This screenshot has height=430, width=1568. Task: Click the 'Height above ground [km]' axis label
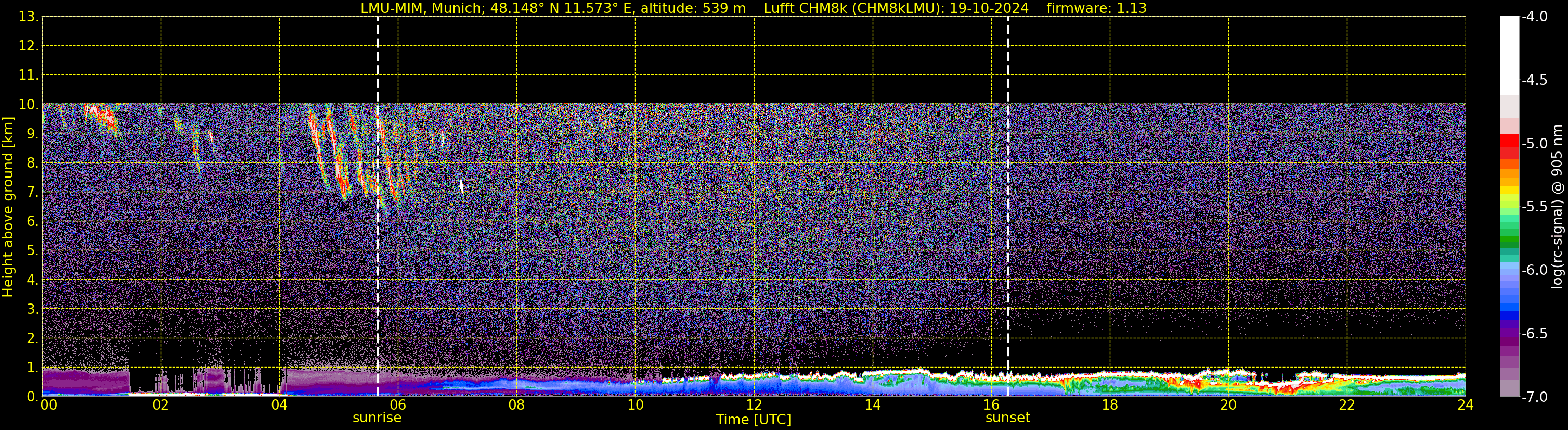click(x=8, y=207)
